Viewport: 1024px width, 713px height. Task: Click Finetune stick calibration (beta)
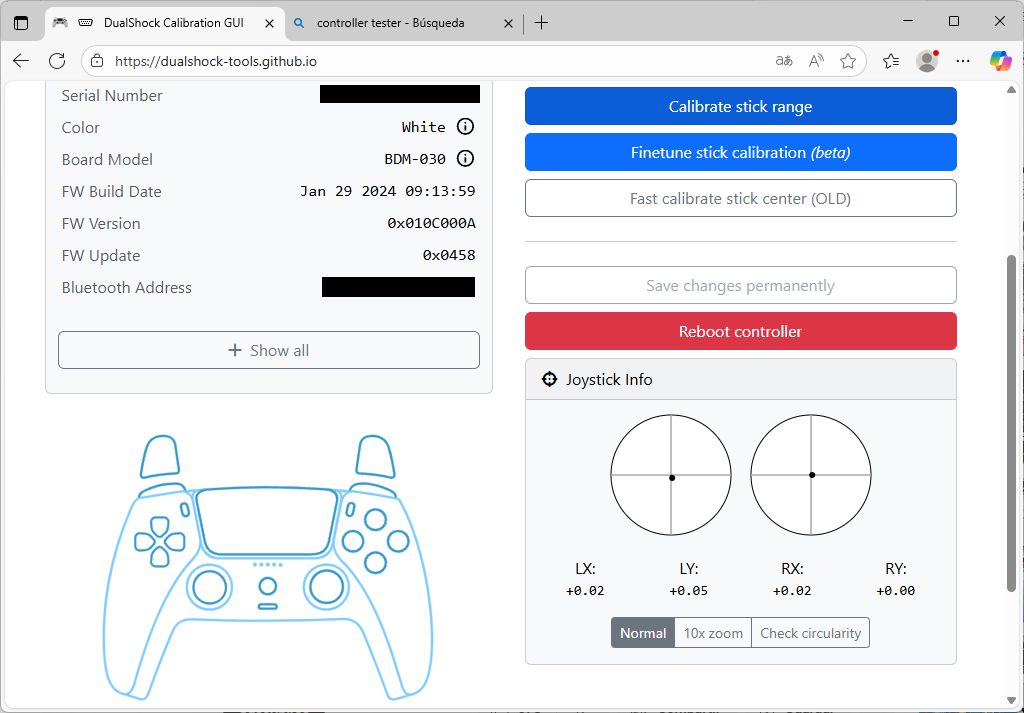[x=741, y=152]
